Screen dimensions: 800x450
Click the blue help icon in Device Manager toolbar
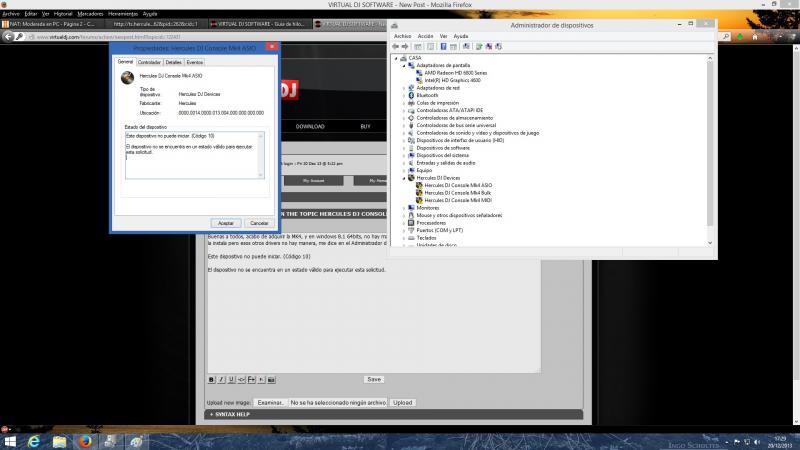(443, 46)
